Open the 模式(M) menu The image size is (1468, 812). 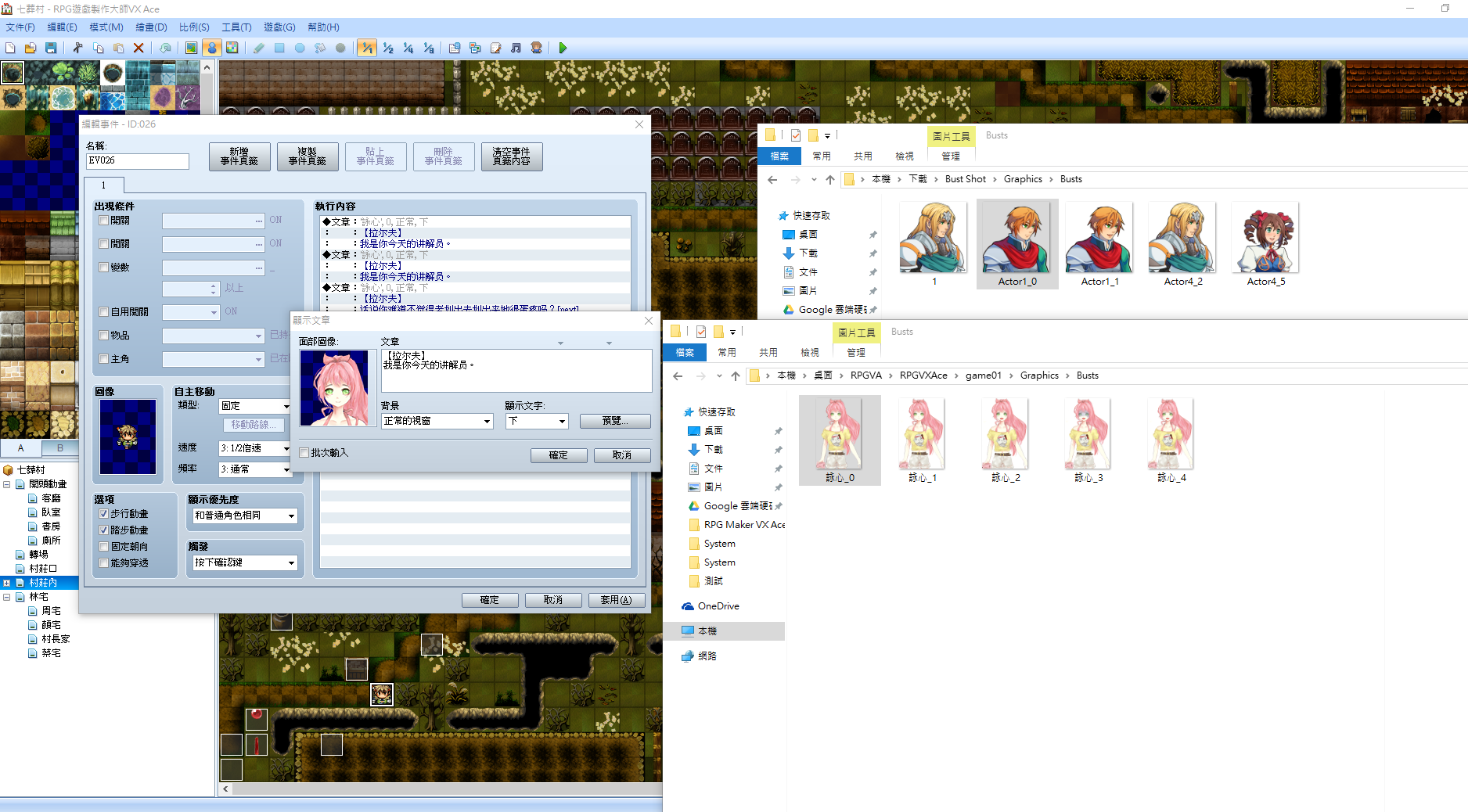[106, 27]
